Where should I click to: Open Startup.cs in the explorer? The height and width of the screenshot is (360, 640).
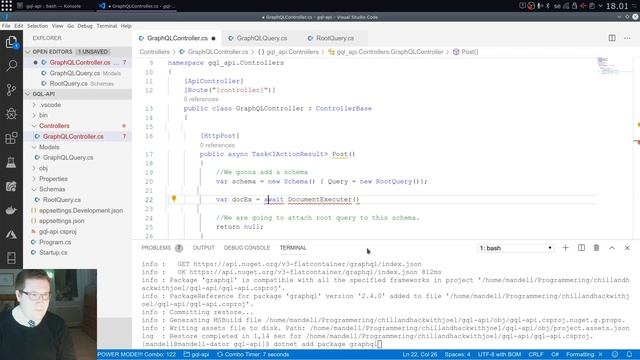pyautogui.click(x=53, y=253)
